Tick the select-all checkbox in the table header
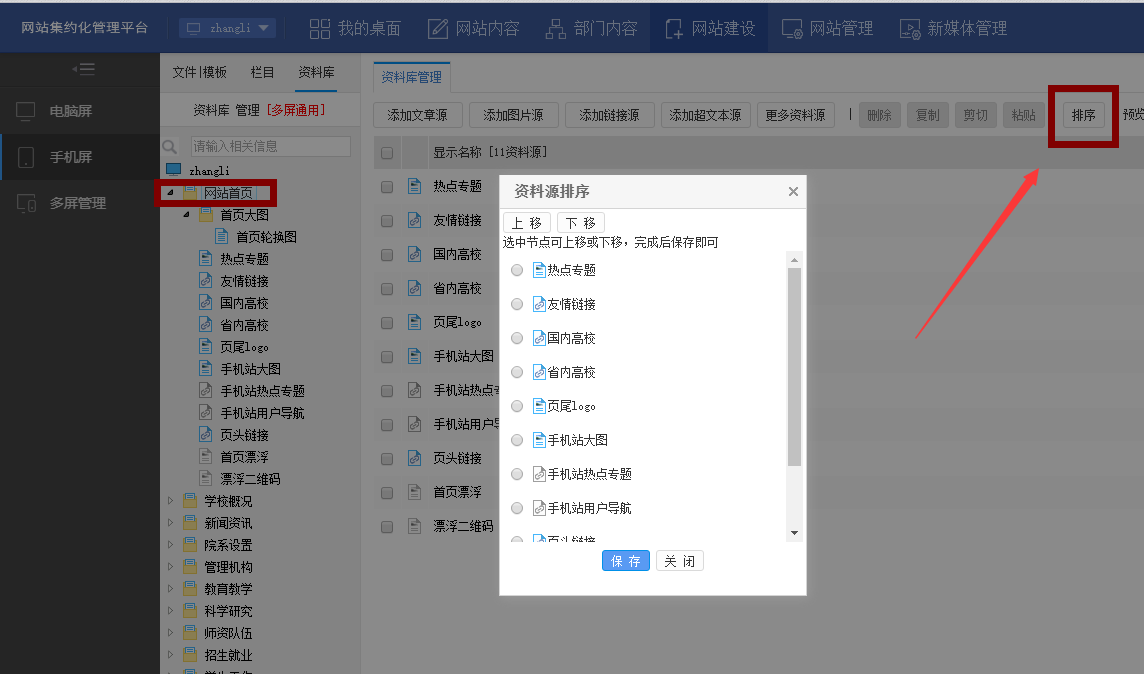Viewport: 1144px width, 674px height. point(387,153)
